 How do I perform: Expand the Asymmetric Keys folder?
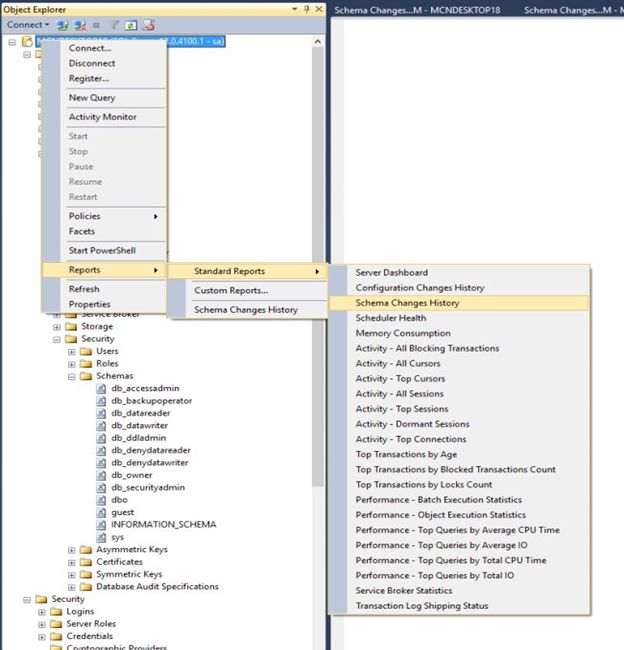(72, 550)
